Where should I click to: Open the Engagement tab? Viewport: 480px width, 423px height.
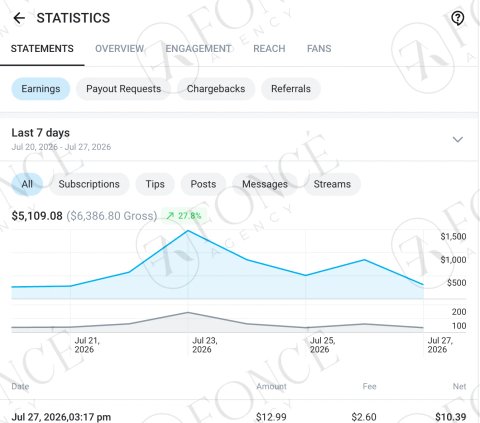[x=198, y=49]
